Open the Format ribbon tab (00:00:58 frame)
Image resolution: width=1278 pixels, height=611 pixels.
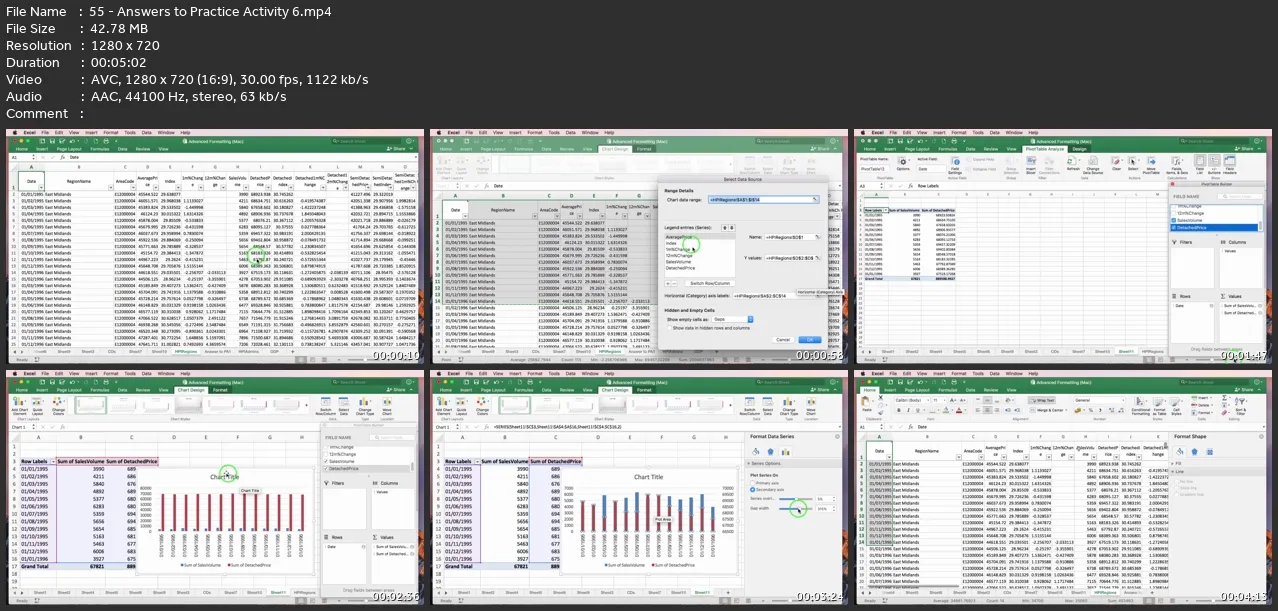tap(644, 149)
